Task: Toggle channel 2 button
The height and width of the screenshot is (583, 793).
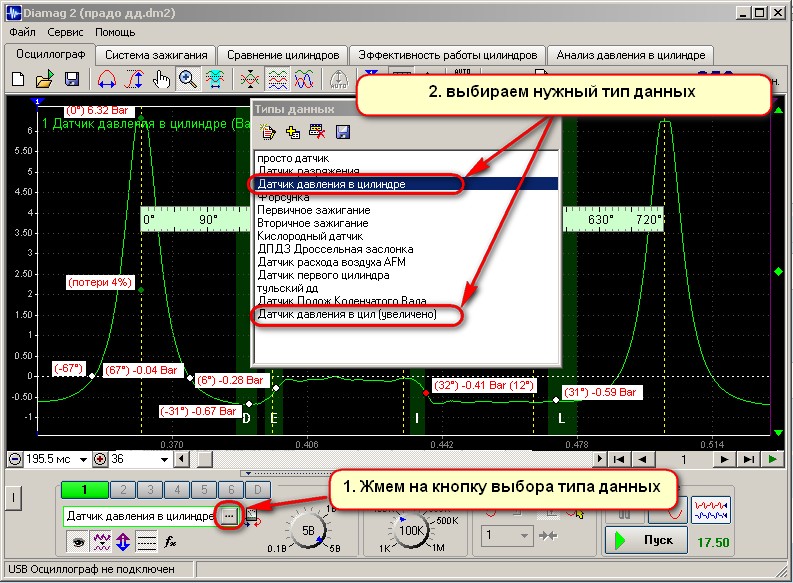Action: pyautogui.click(x=123, y=489)
